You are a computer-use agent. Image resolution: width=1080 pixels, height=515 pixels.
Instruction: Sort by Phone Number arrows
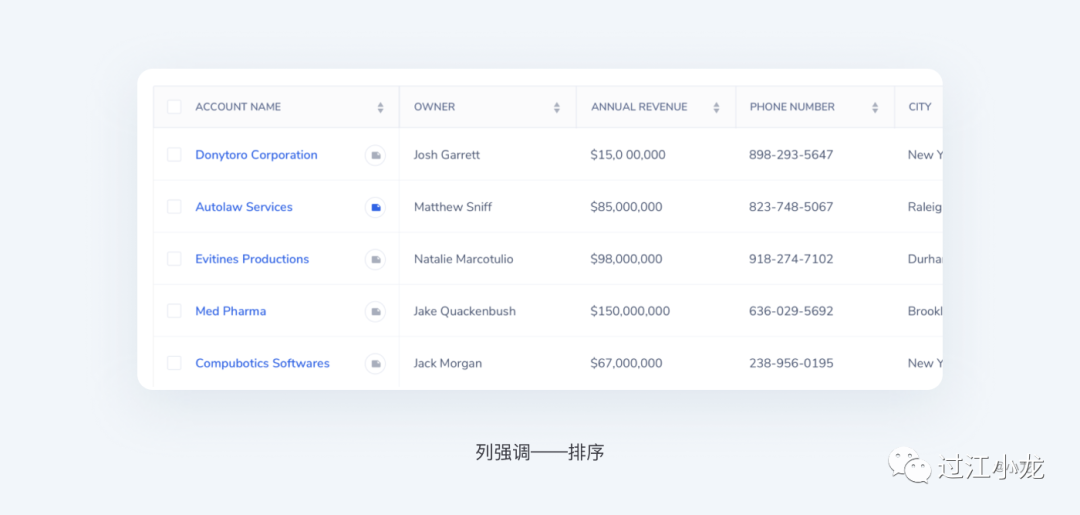(875, 108)
